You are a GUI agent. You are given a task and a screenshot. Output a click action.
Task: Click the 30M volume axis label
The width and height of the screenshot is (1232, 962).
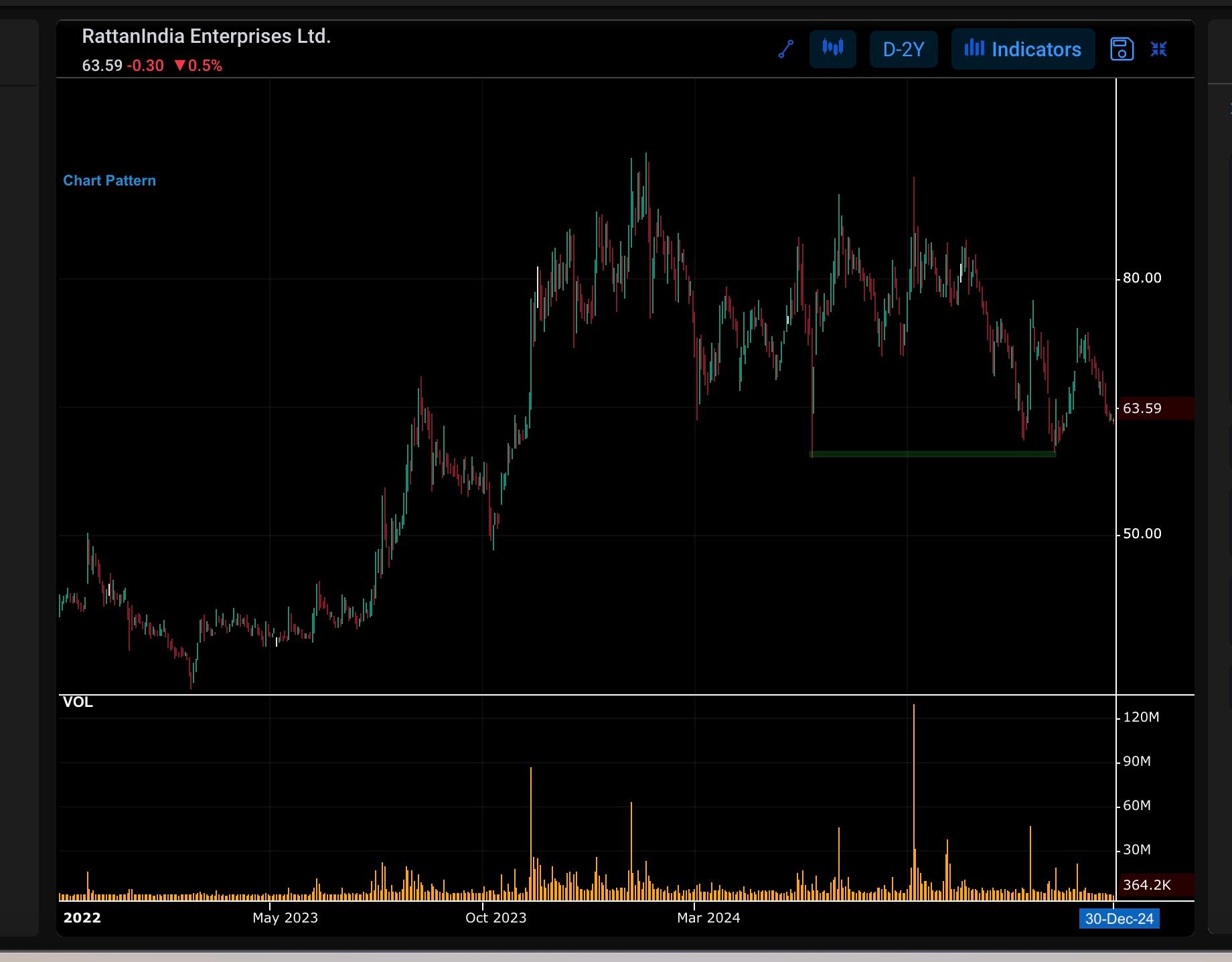1137,850
